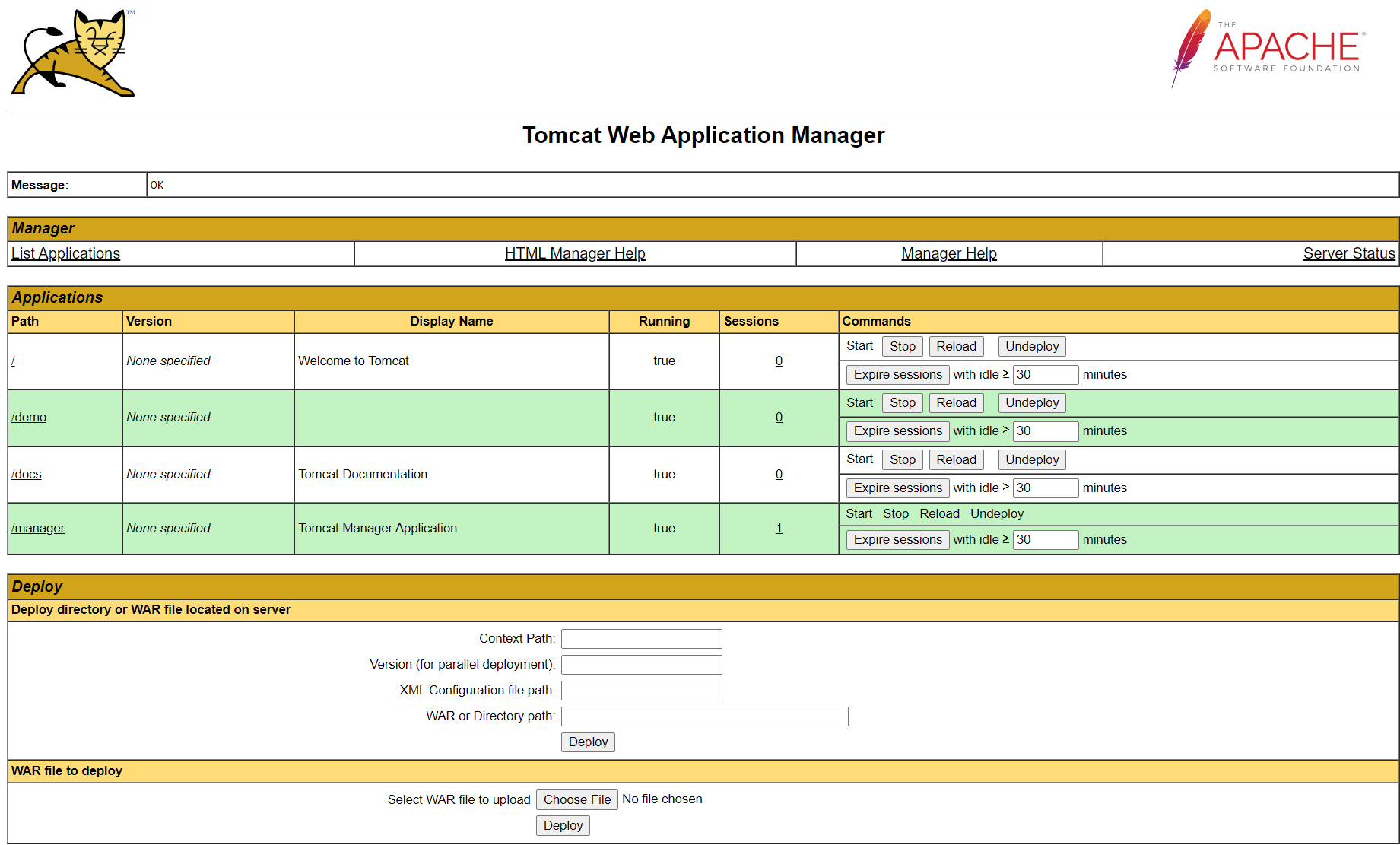Open the List Applications link
The image size is (1400, 845).
click(65, 253)
